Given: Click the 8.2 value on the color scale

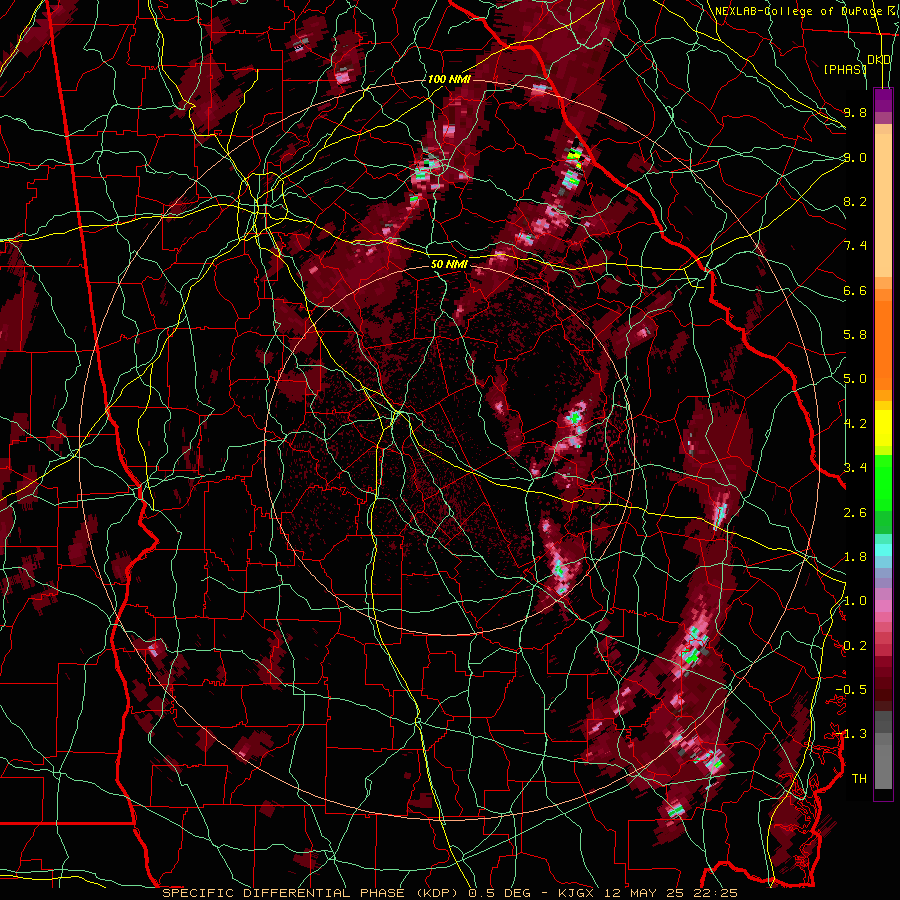Looking at the screenshot, I should click(855, 201).
